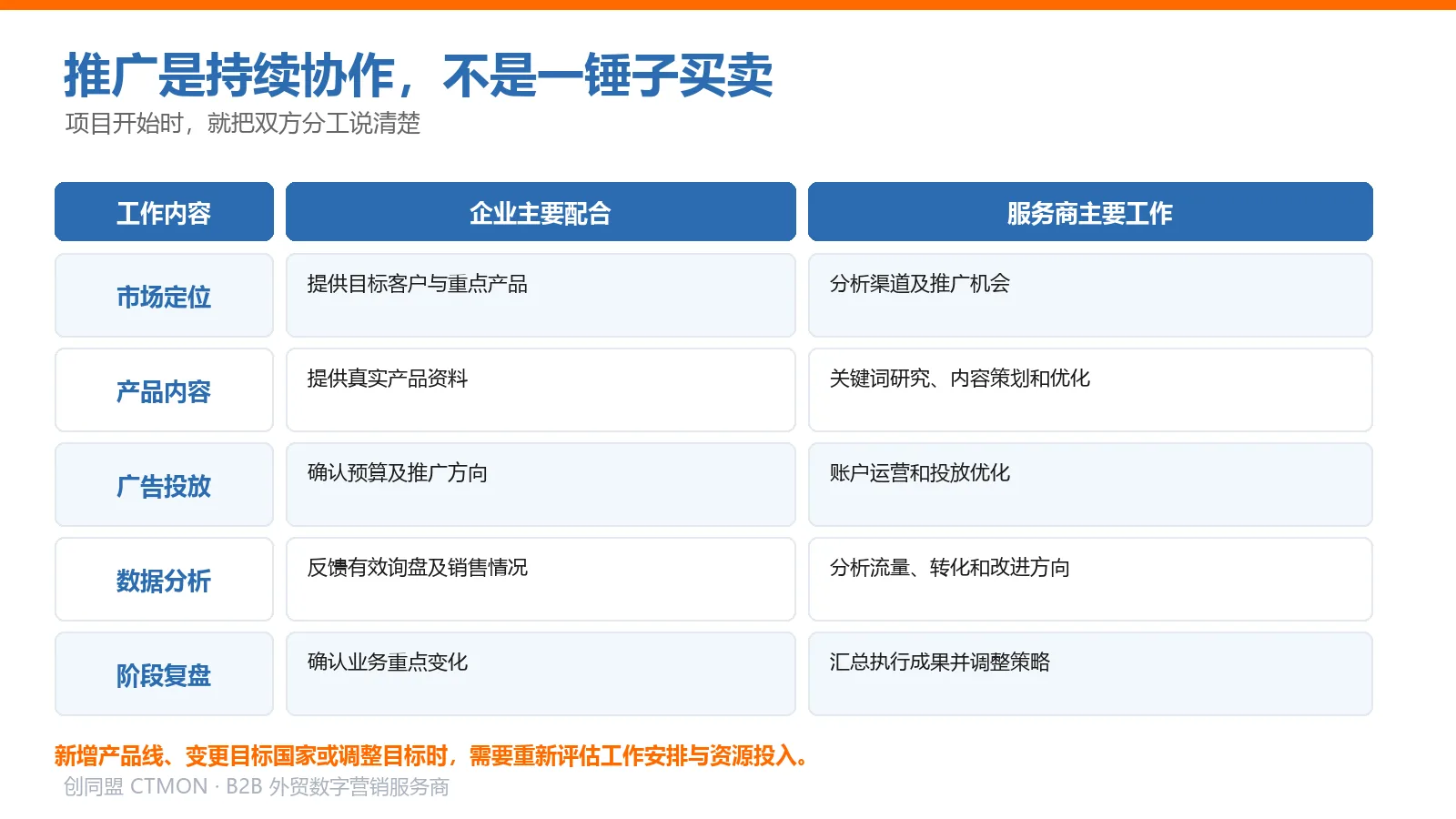This screenshot has height=819, width=1456.
Task: Select the 数据分析 row label
Action: pos(164,580)
